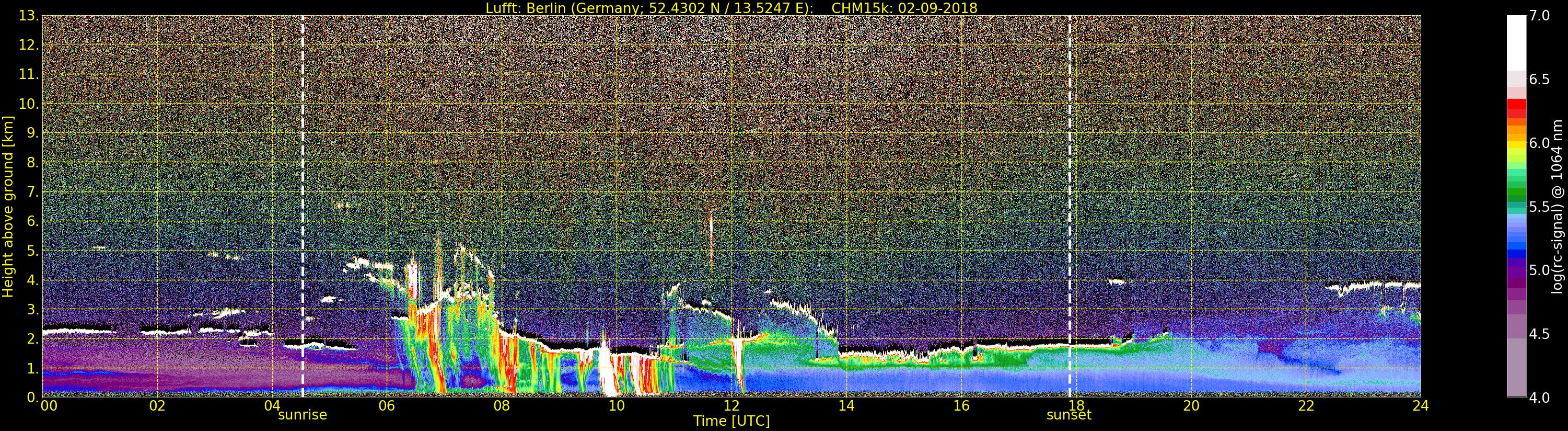
Task: Click the "Time [UTC]" axis label
Action: click(731, 421)
